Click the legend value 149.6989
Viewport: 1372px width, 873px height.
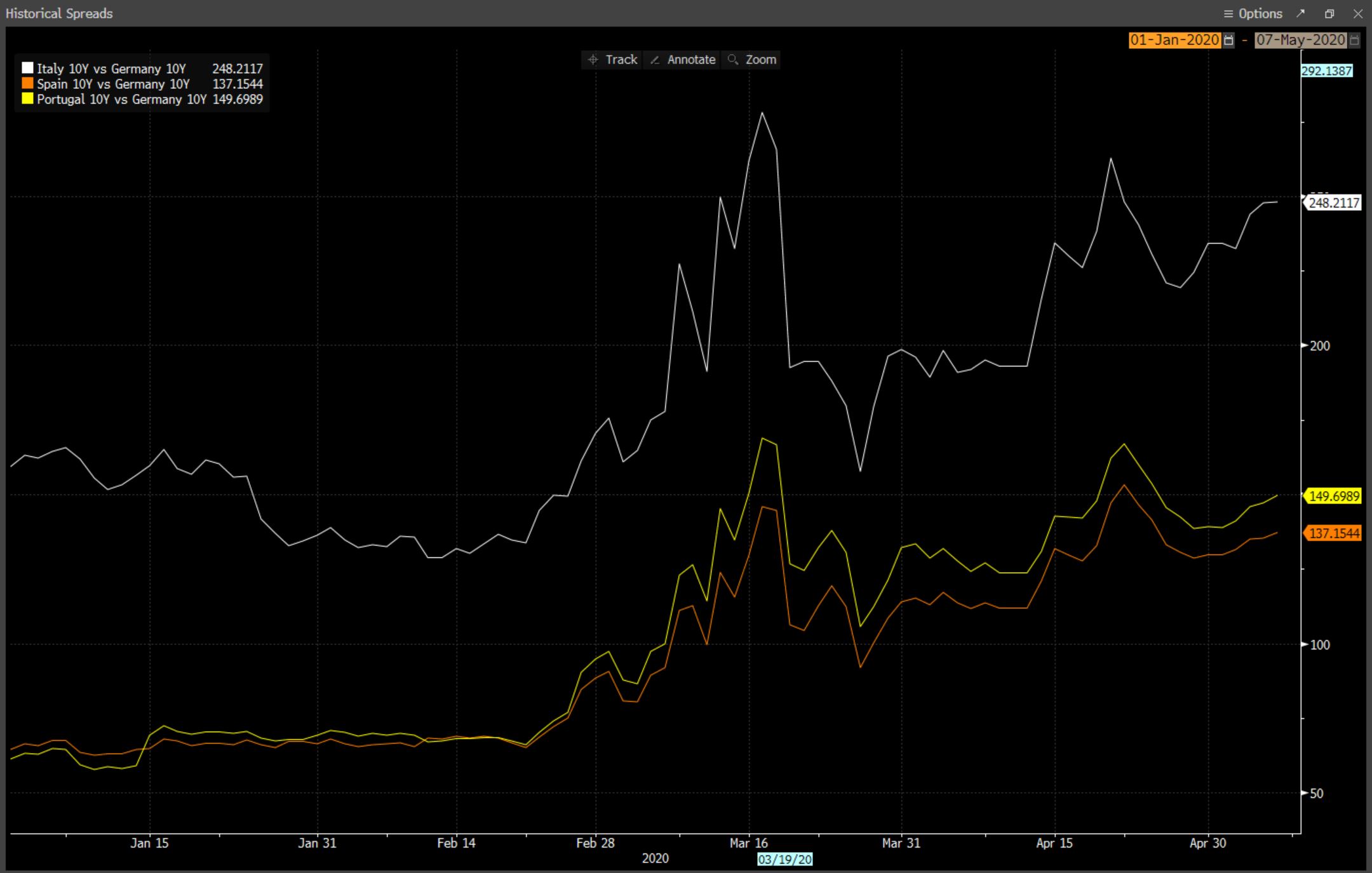coord(238,99)
